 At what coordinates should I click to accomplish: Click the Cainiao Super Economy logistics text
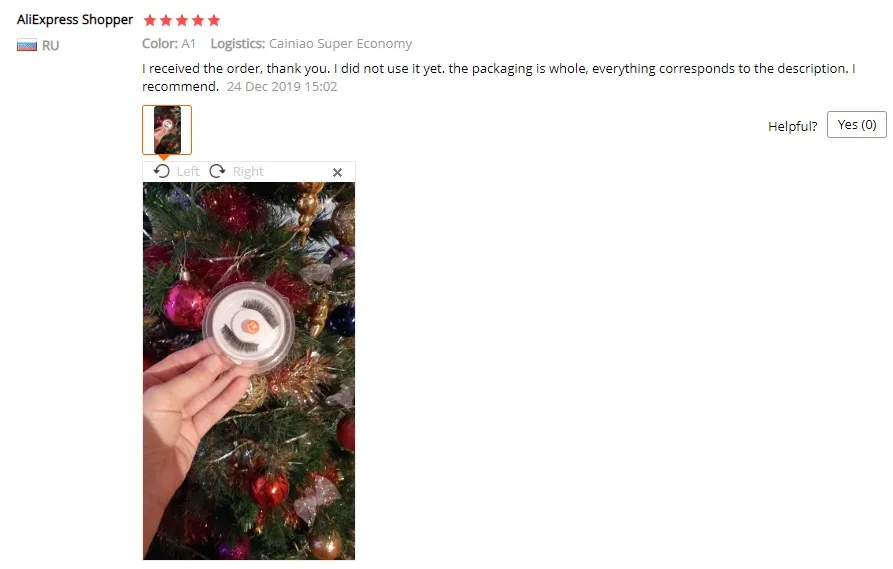click(x=340, y=44)
